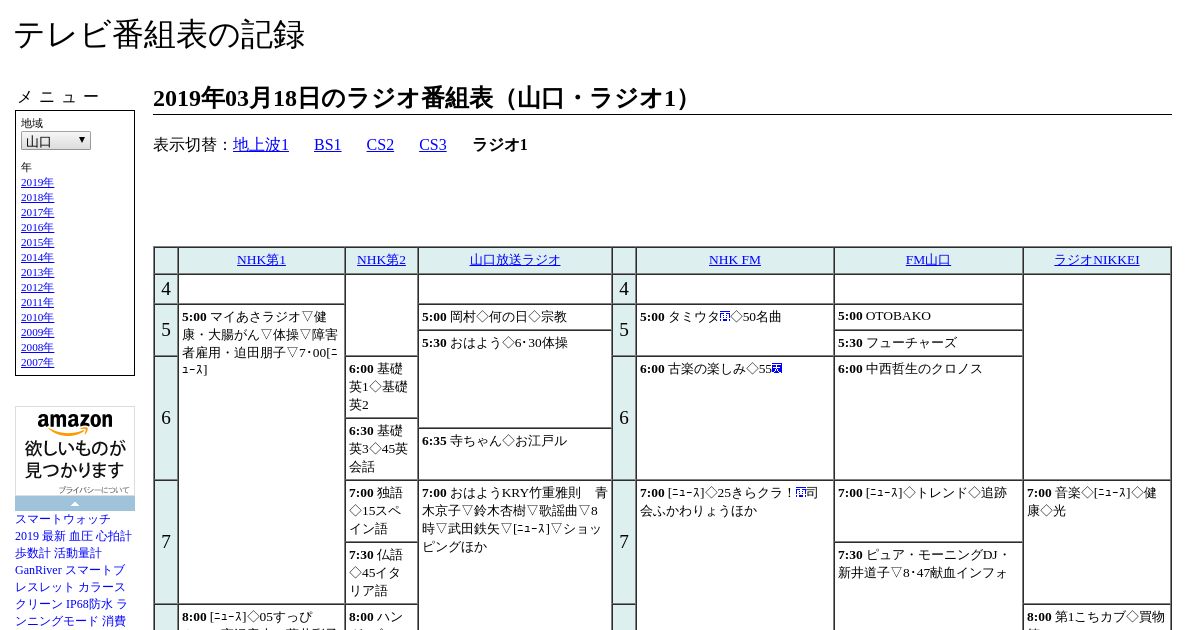
Task: Open the 2012年 year link
Action: coord(37,288)
